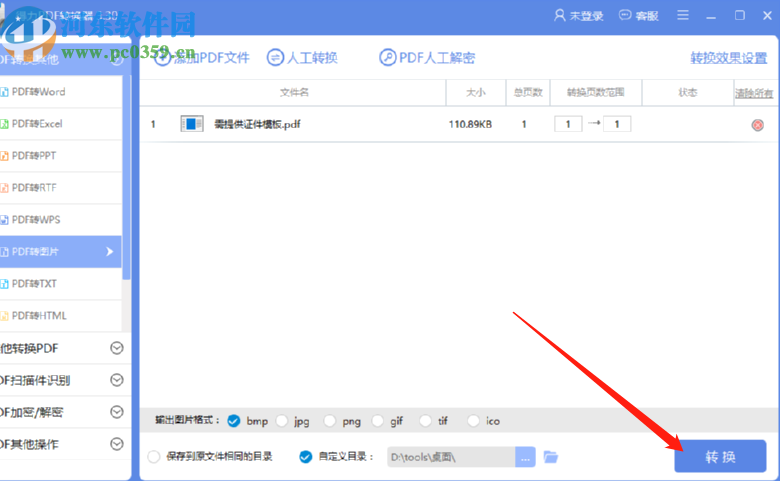780x481 pixels.
Task: Click the output path field D:\tools\桌面\
Action: 451,457
